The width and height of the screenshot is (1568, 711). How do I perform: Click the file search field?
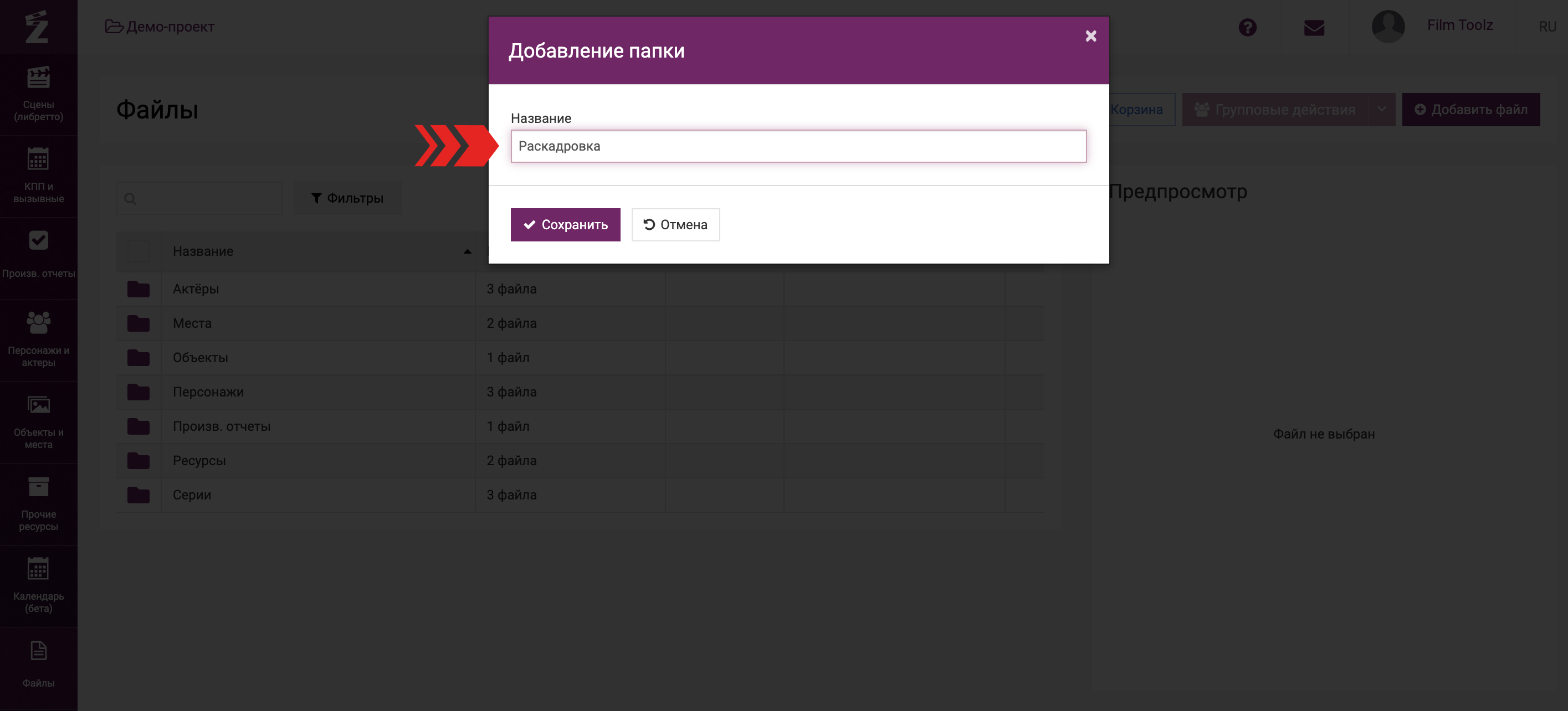pyautogui.click(x=199, y=198)
